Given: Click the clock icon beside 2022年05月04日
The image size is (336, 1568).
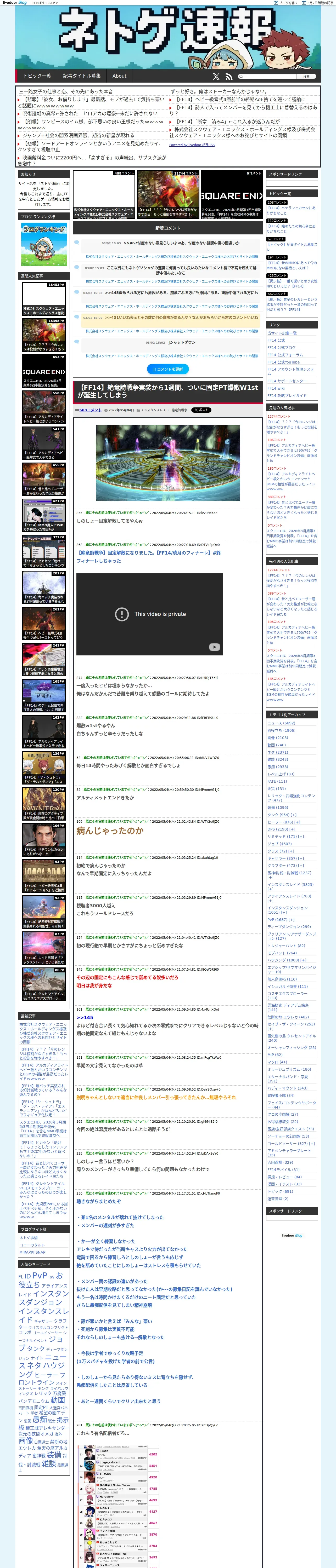Looking at the screenshot, I should coord(106,410).
